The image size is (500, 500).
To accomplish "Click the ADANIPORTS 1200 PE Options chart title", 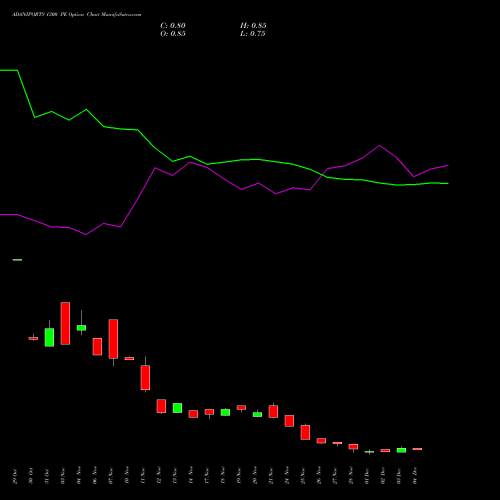I will pyautogui.click(x=77, y=15).
